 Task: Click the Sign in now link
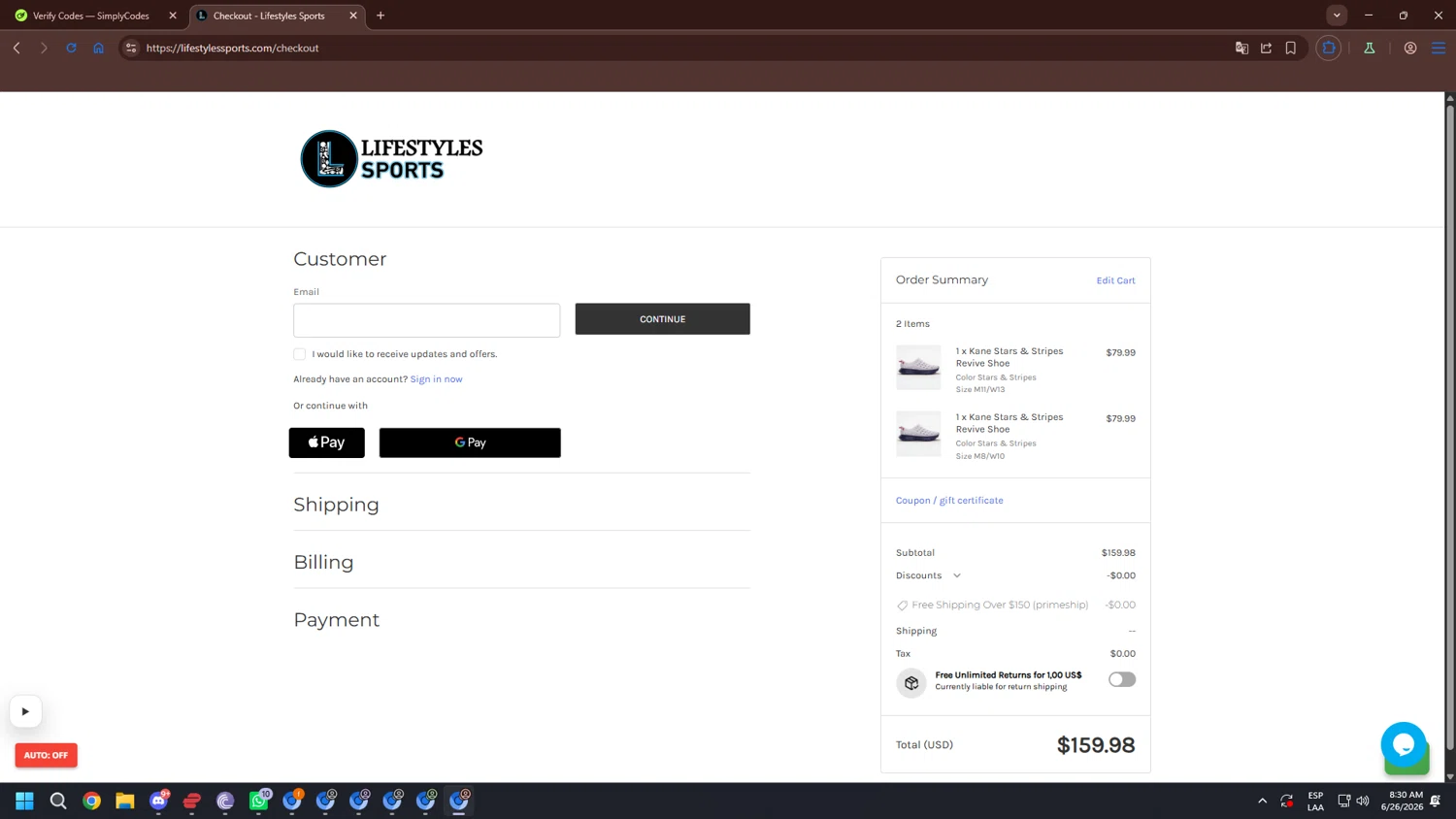(x=436, y=379)
